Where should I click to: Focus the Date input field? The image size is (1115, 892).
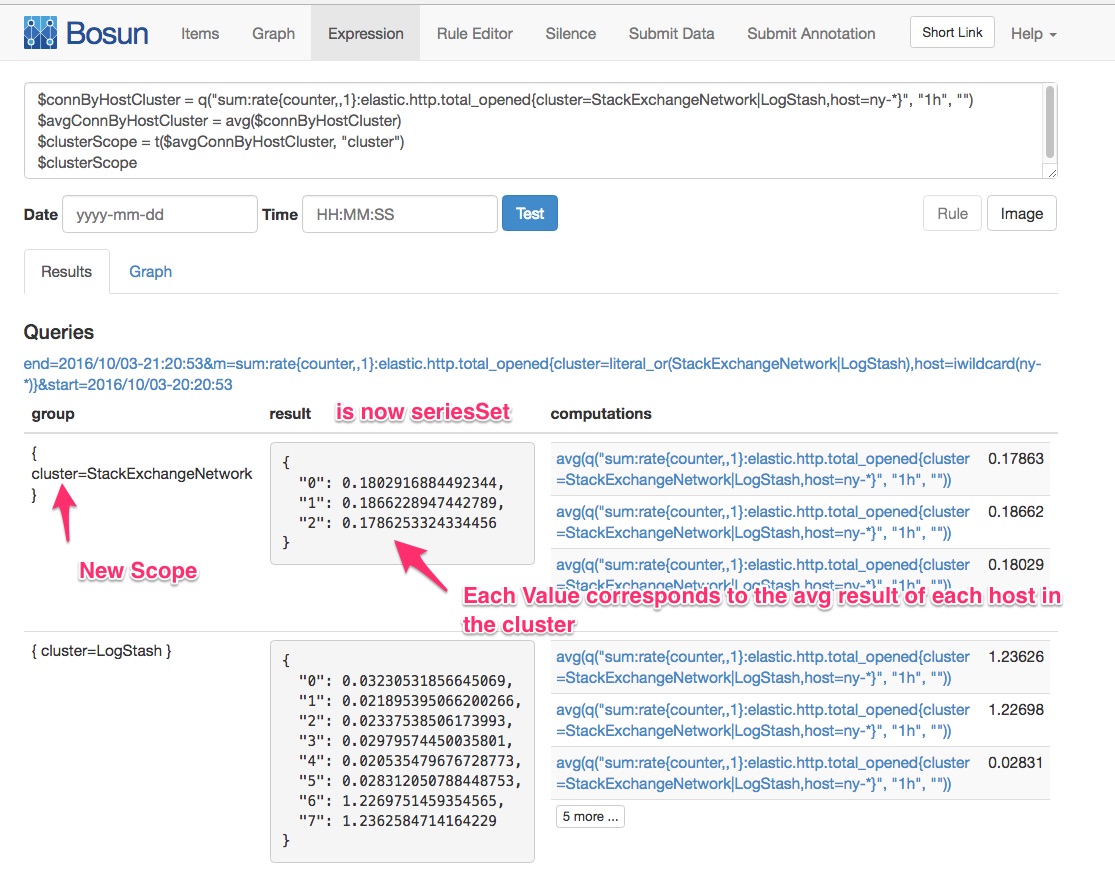coord(160,214)
